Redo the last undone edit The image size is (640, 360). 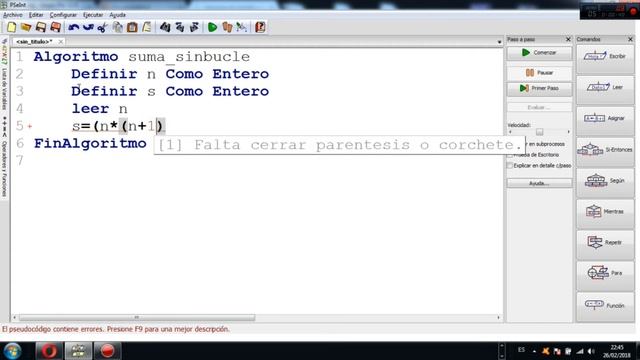click(88, 27)
